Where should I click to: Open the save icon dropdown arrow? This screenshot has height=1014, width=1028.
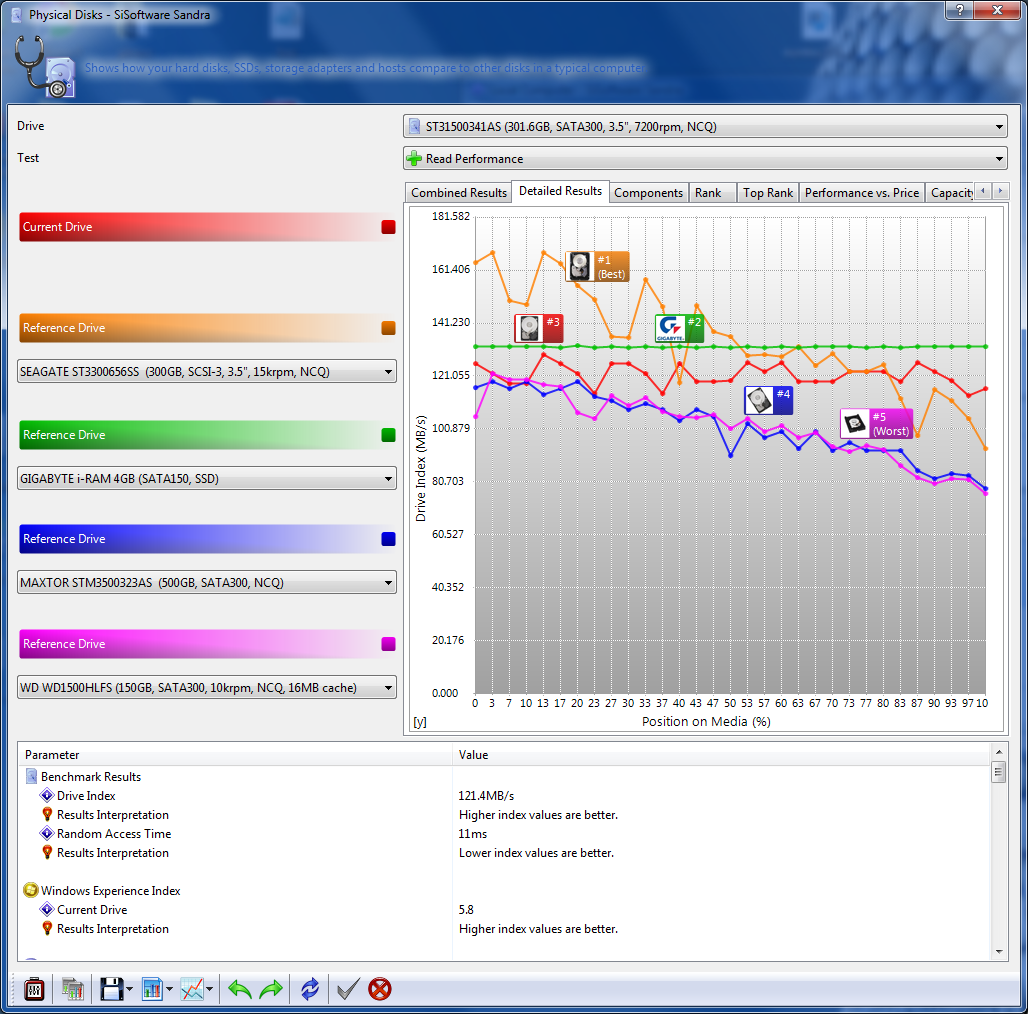click(x=129, y=990)
